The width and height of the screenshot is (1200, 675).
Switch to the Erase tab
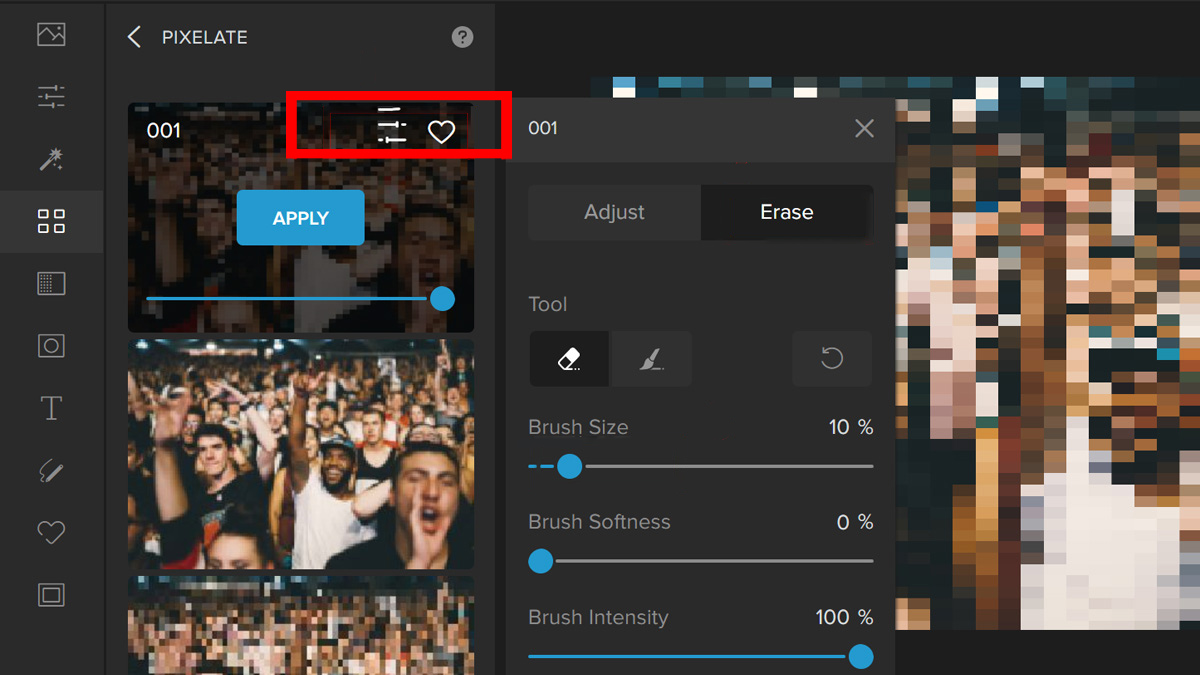[x=786, y=212]
